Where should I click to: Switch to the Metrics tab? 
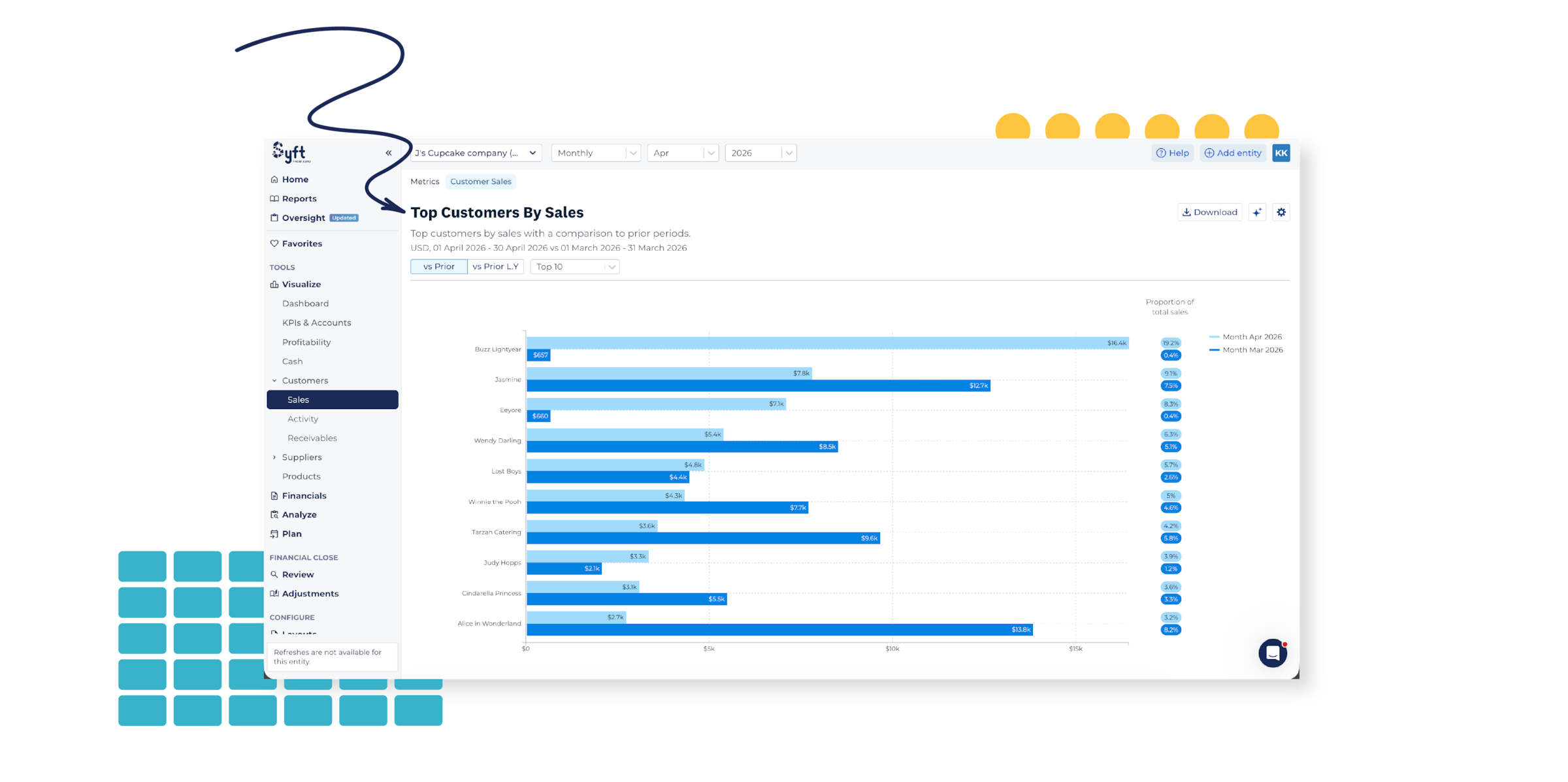click(x=425, y=182)
